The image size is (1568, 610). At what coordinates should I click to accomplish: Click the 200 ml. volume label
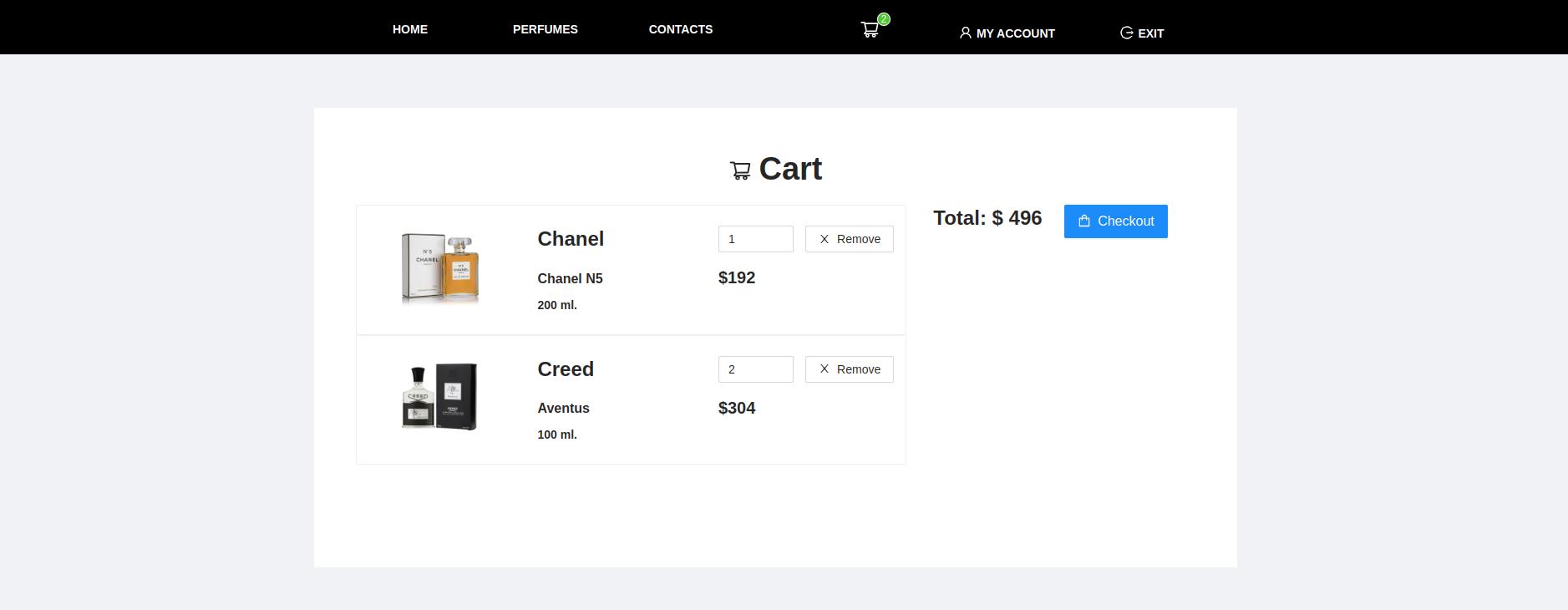pyautogui.click(x=557, y=305)
